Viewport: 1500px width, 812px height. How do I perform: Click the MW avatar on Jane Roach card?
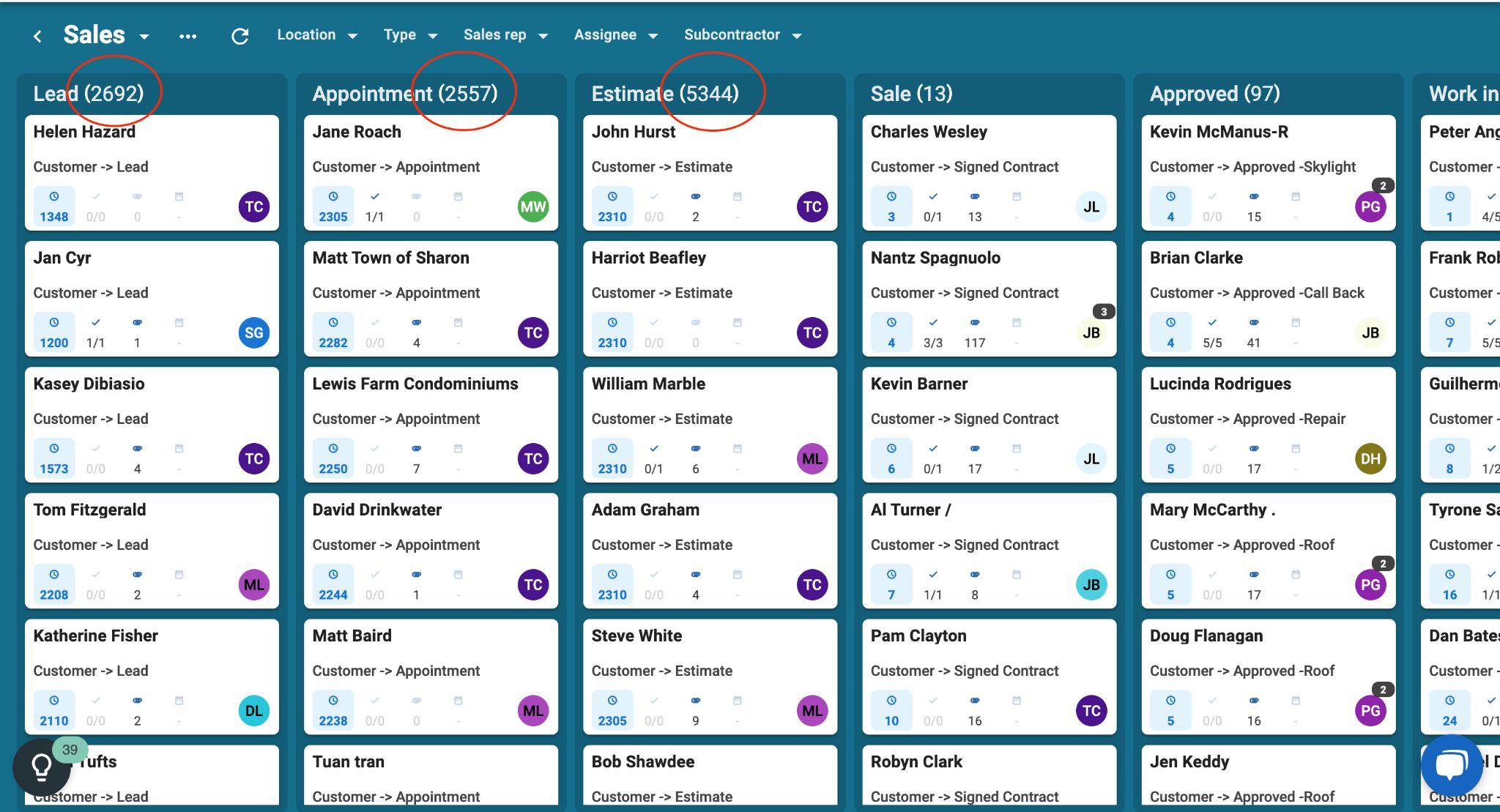532,206
